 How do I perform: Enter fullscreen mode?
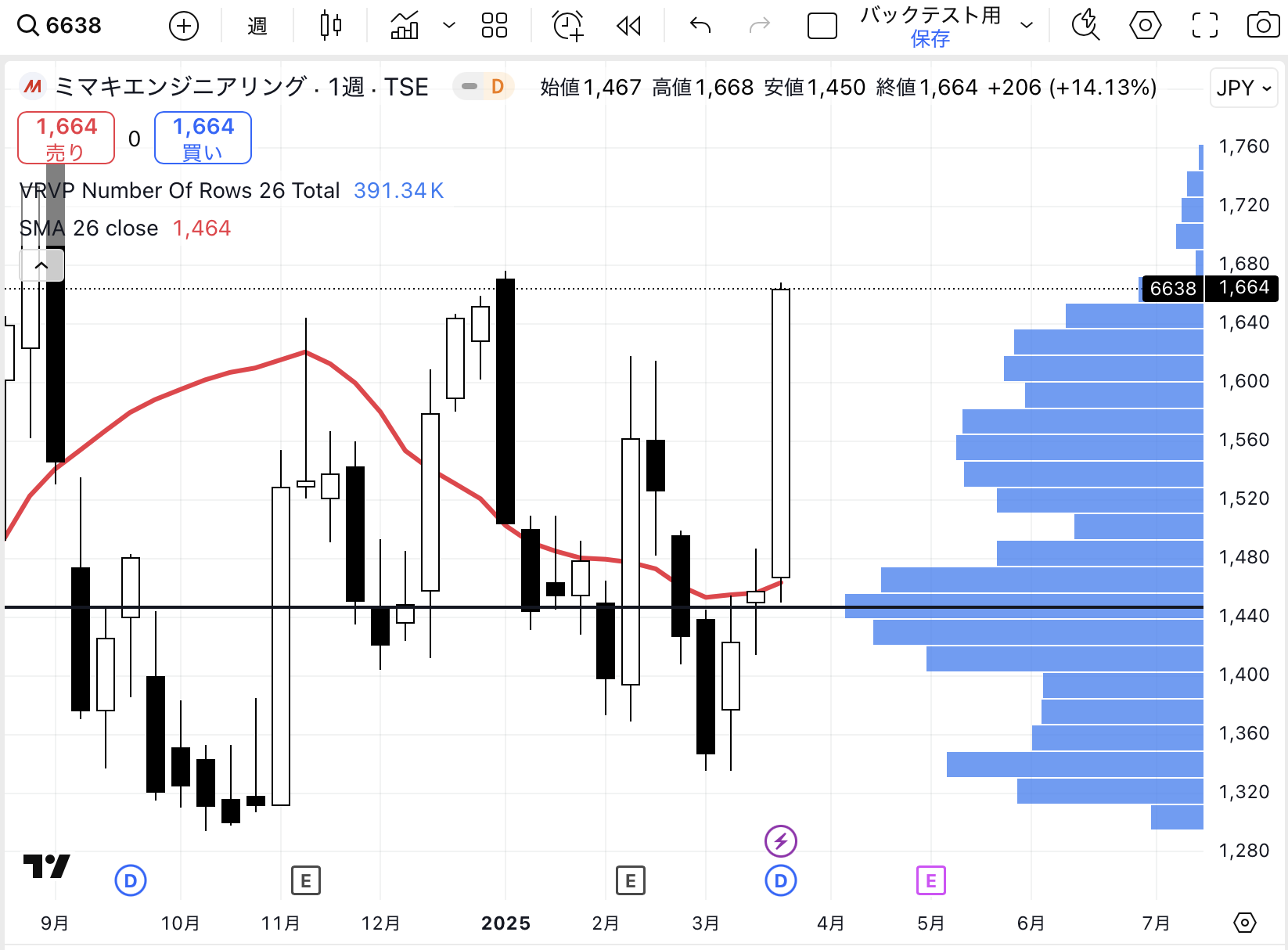coord(1205,26)
